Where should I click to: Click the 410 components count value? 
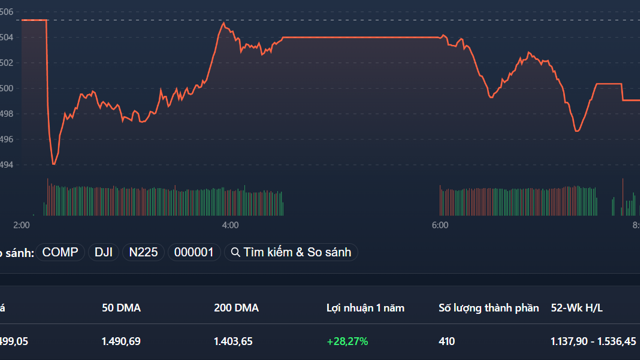coord(447,341)
